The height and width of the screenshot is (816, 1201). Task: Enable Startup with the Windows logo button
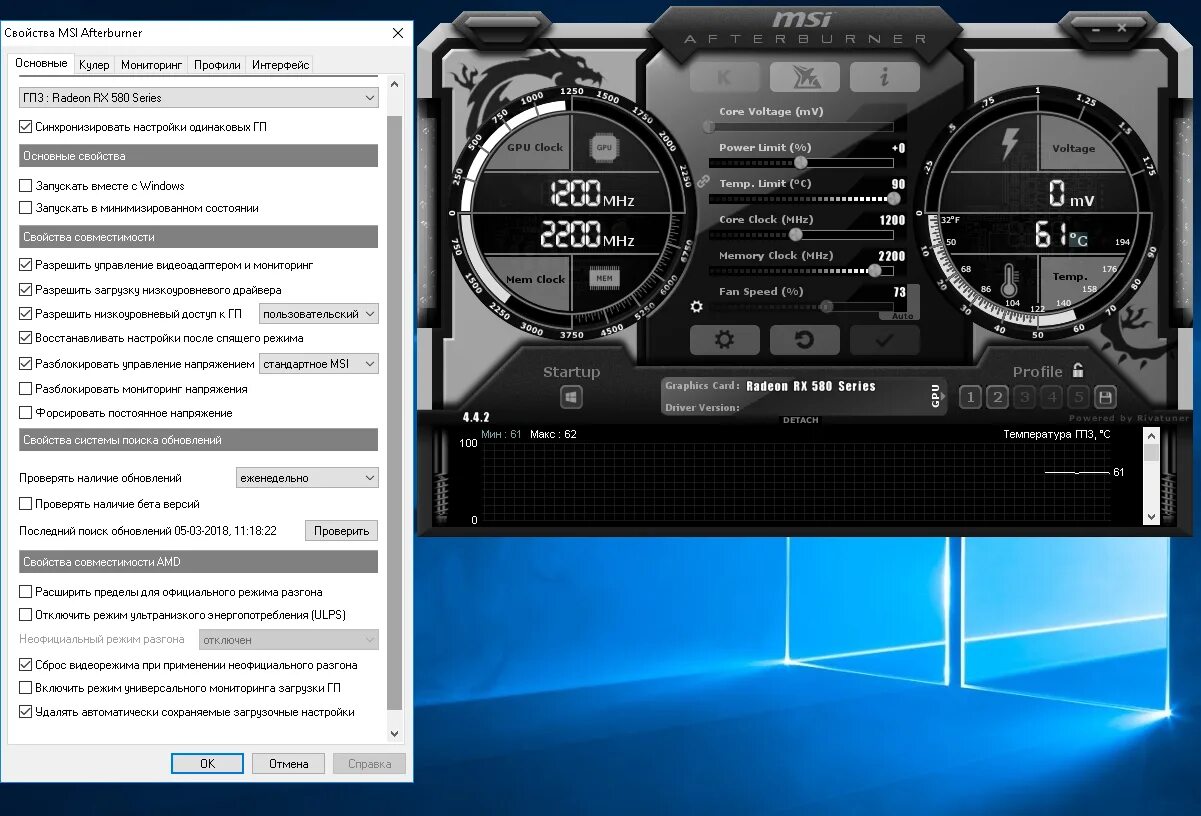(x=571, y=397)
